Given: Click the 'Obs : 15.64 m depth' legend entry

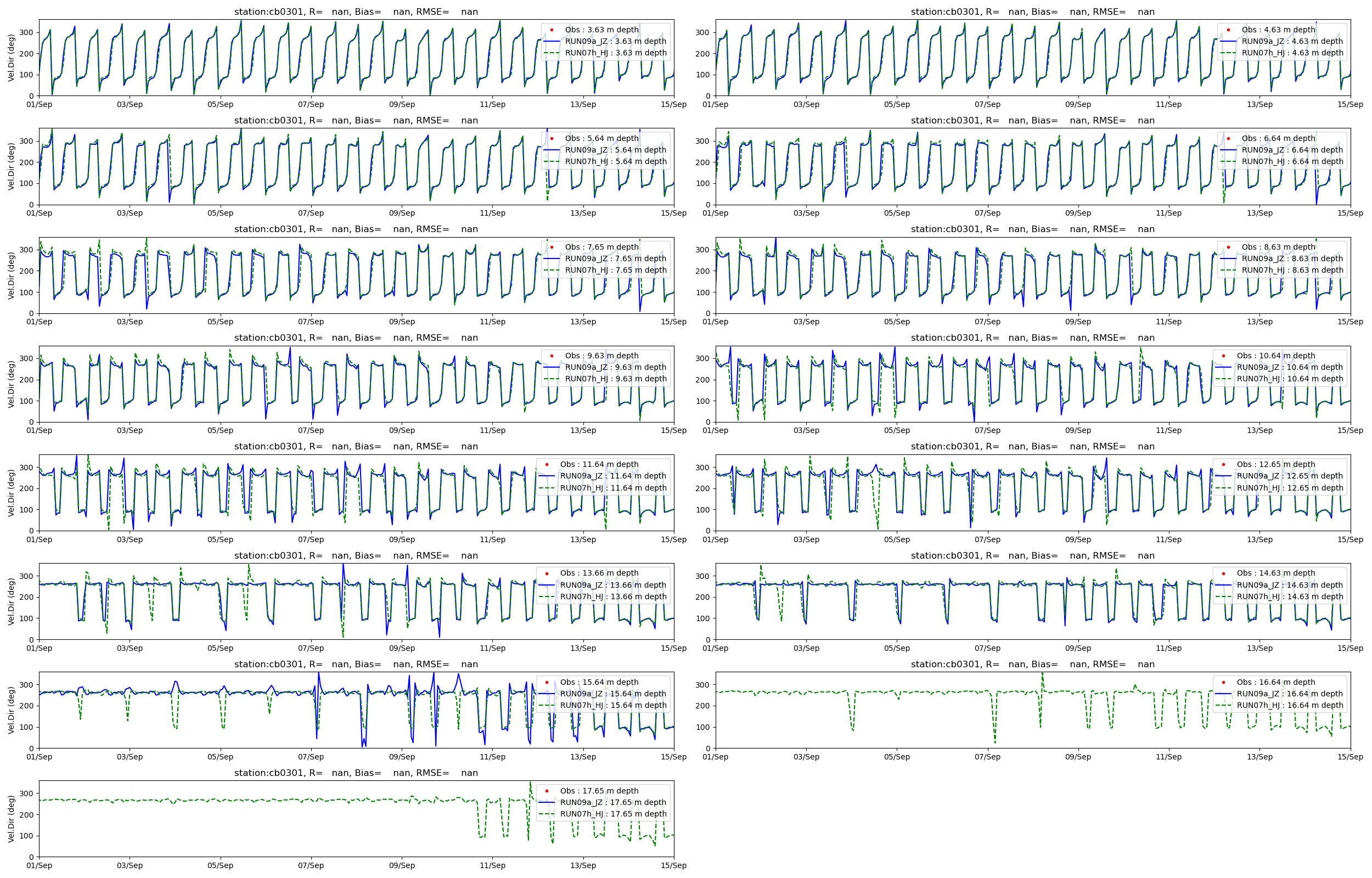Looking at the screenshot, I should (x=599, y=683).
